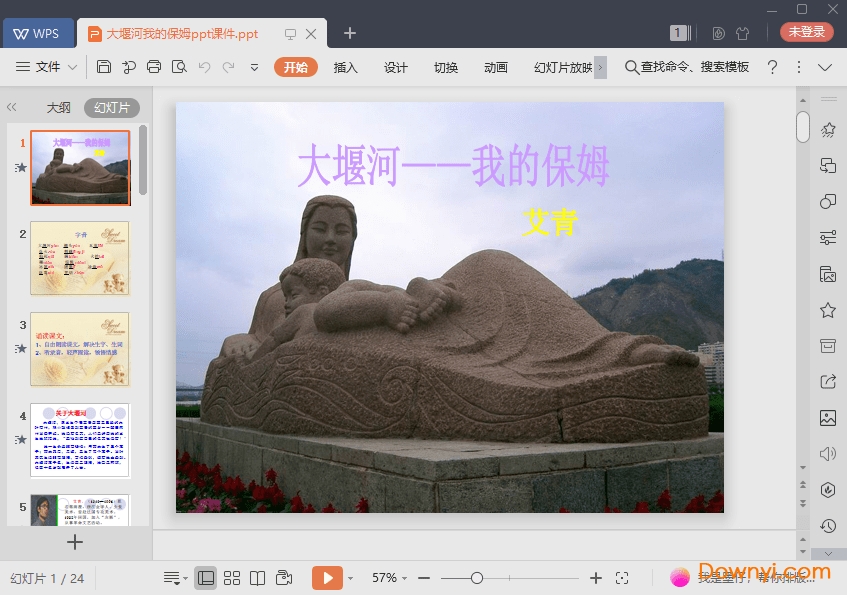Click the Print Preview icon
Screen dimensions: 847x595
pyautogui.click(x=179, y=67)
